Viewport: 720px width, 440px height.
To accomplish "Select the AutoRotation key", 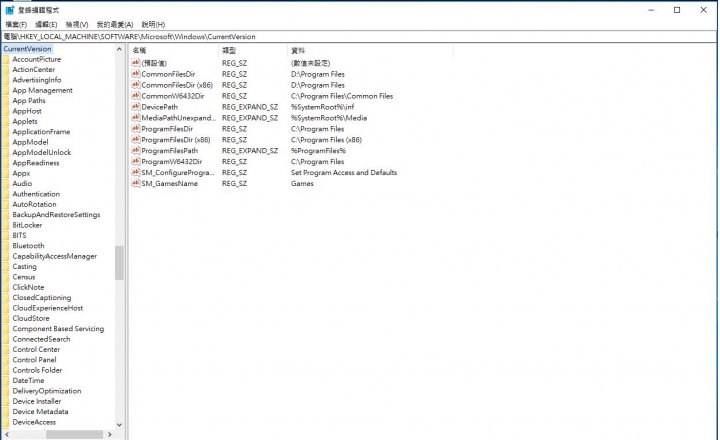I will (34, 204).
